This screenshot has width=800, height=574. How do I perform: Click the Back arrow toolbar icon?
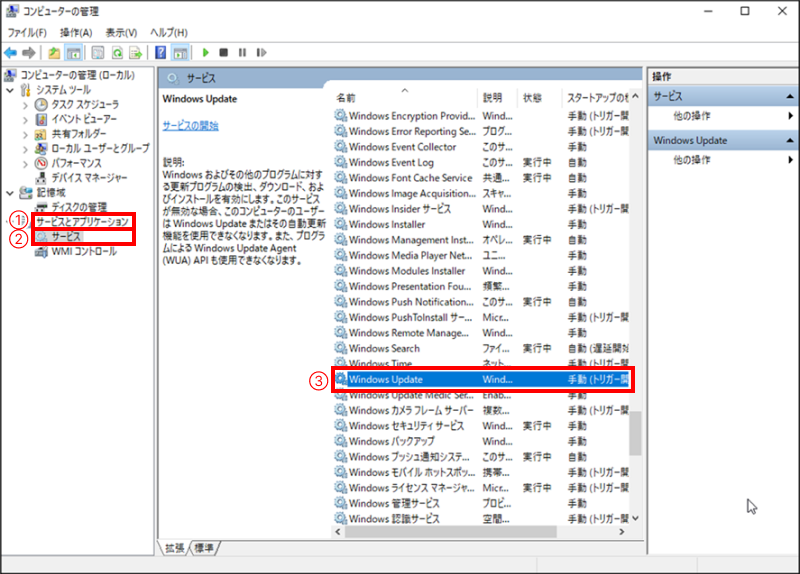point(10,53)
